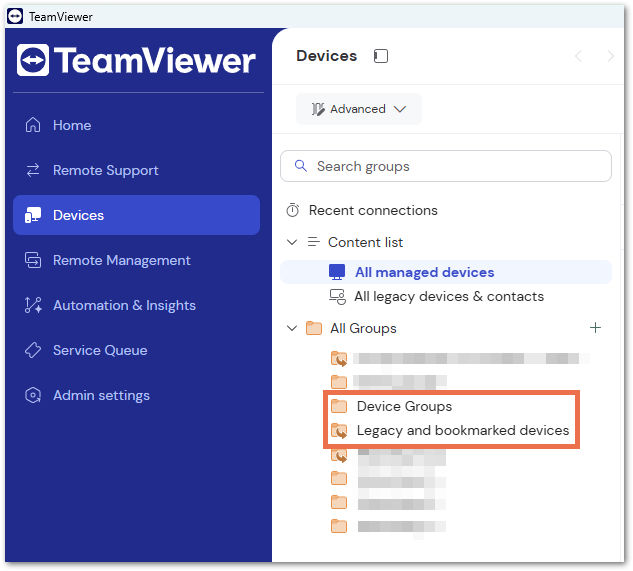Click the search magnifier icon

coord(300,166)
